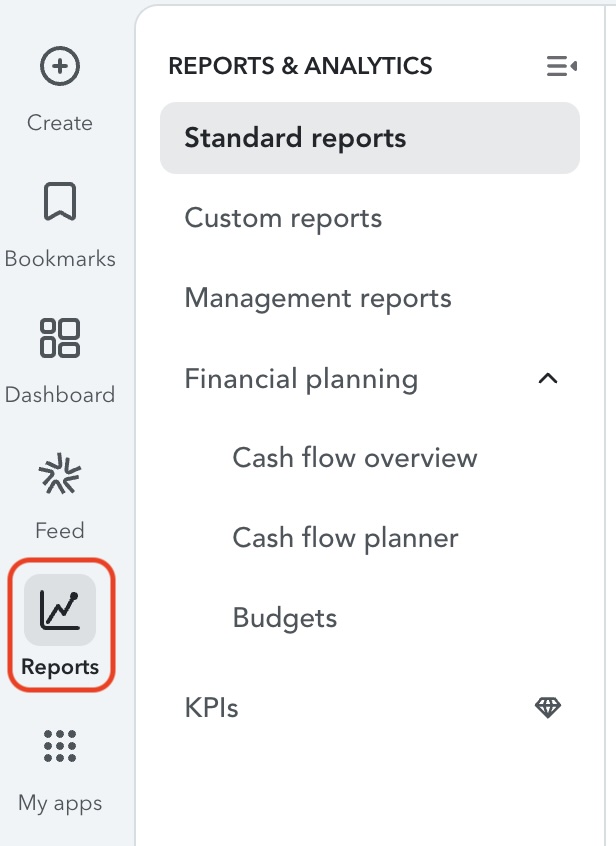Open Bookmarks via the bookmark icon
This screenshot has width=616, height=846.
[x=60, y=202]
